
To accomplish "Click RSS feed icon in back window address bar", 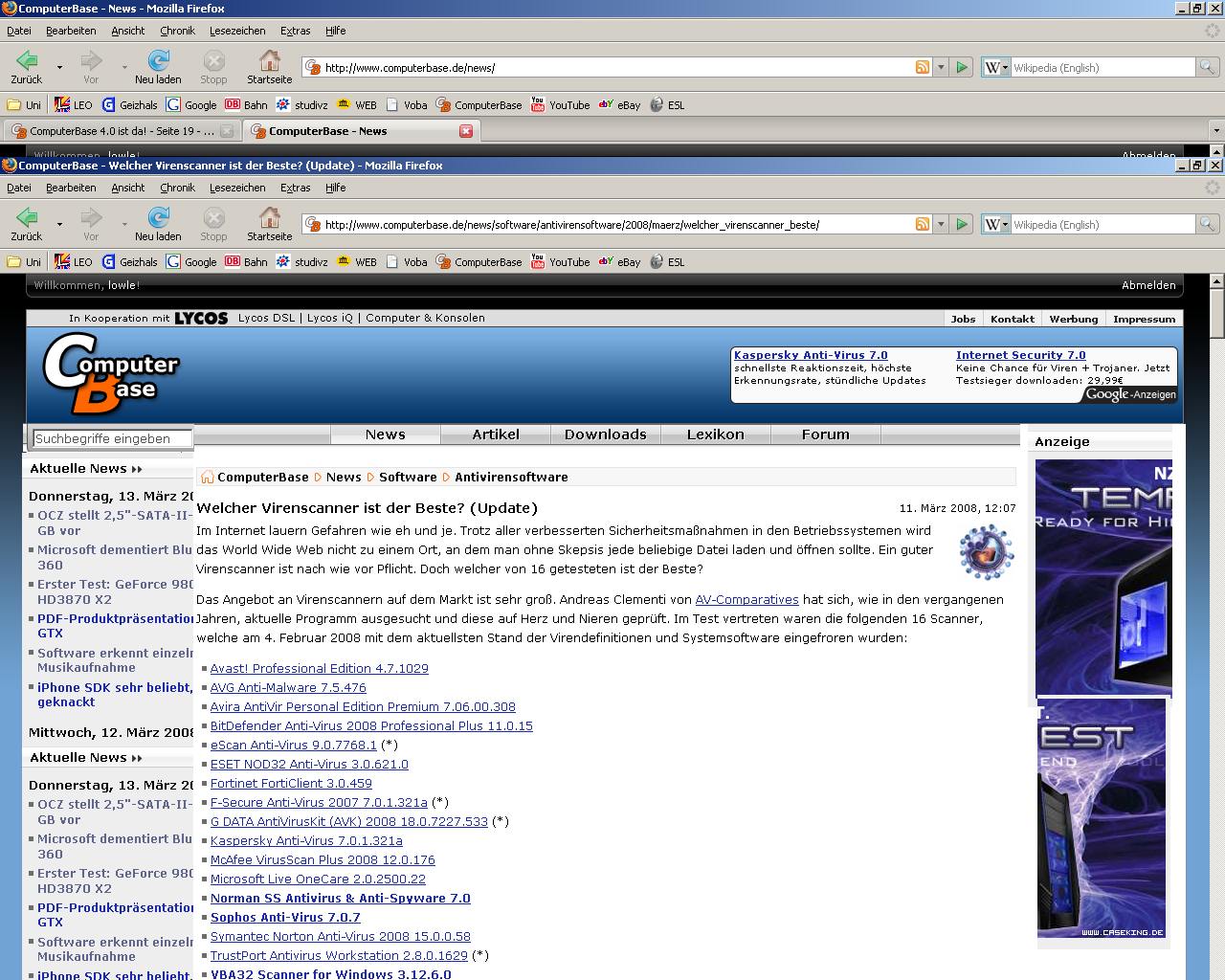I will [923, 67].
